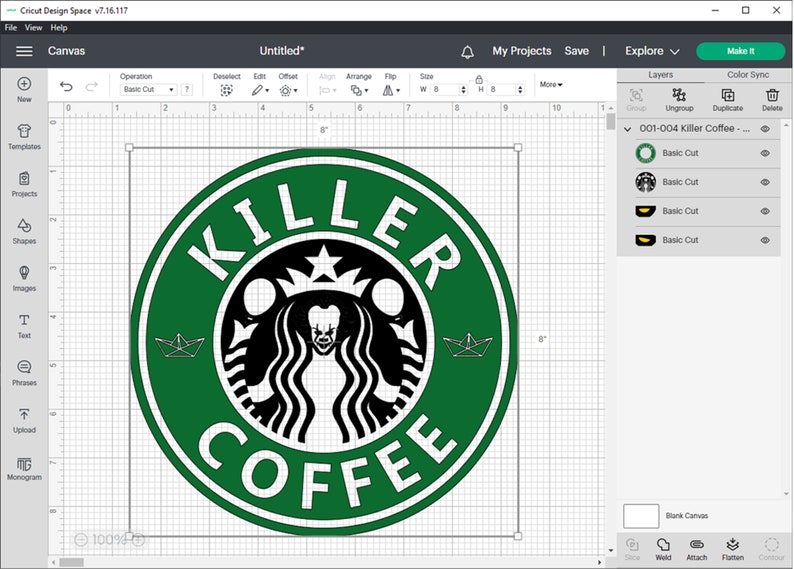Open the Flip dropdown

tap(391, 90)
